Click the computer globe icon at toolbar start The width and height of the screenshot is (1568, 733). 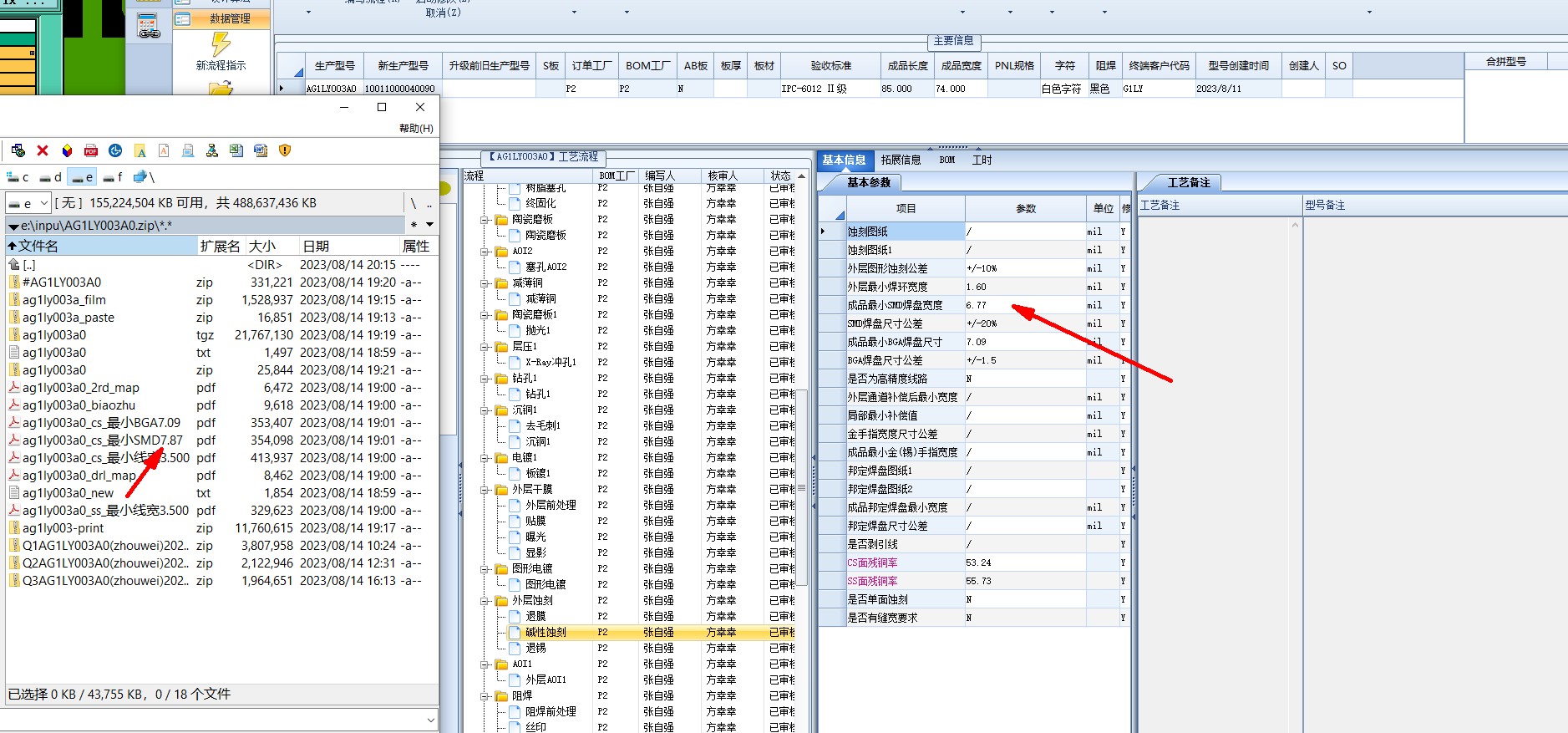18,150
